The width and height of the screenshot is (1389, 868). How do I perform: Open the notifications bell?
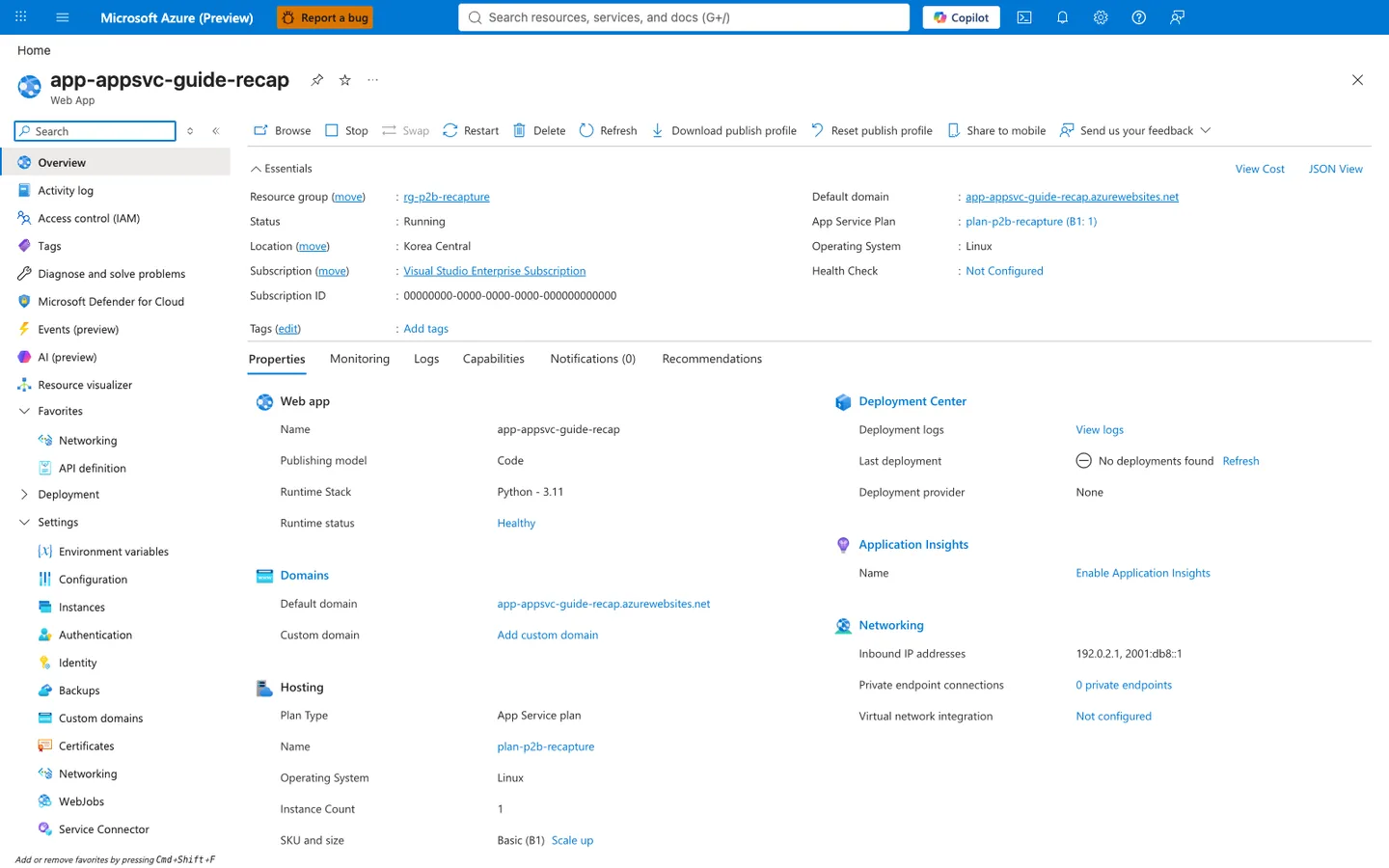tap(1062, 17)
